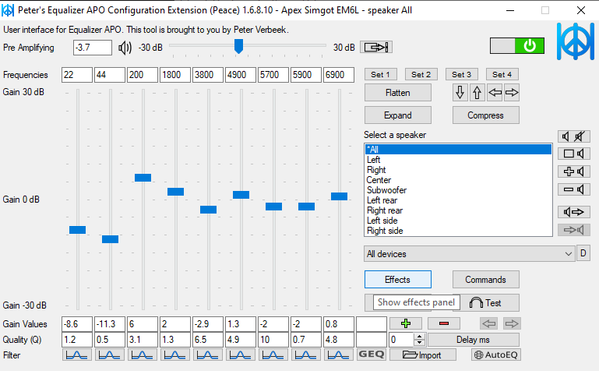Click the filter type icon under Q 6.5
Viewport: 599px width, 371px height.
[x=208, y=355]
